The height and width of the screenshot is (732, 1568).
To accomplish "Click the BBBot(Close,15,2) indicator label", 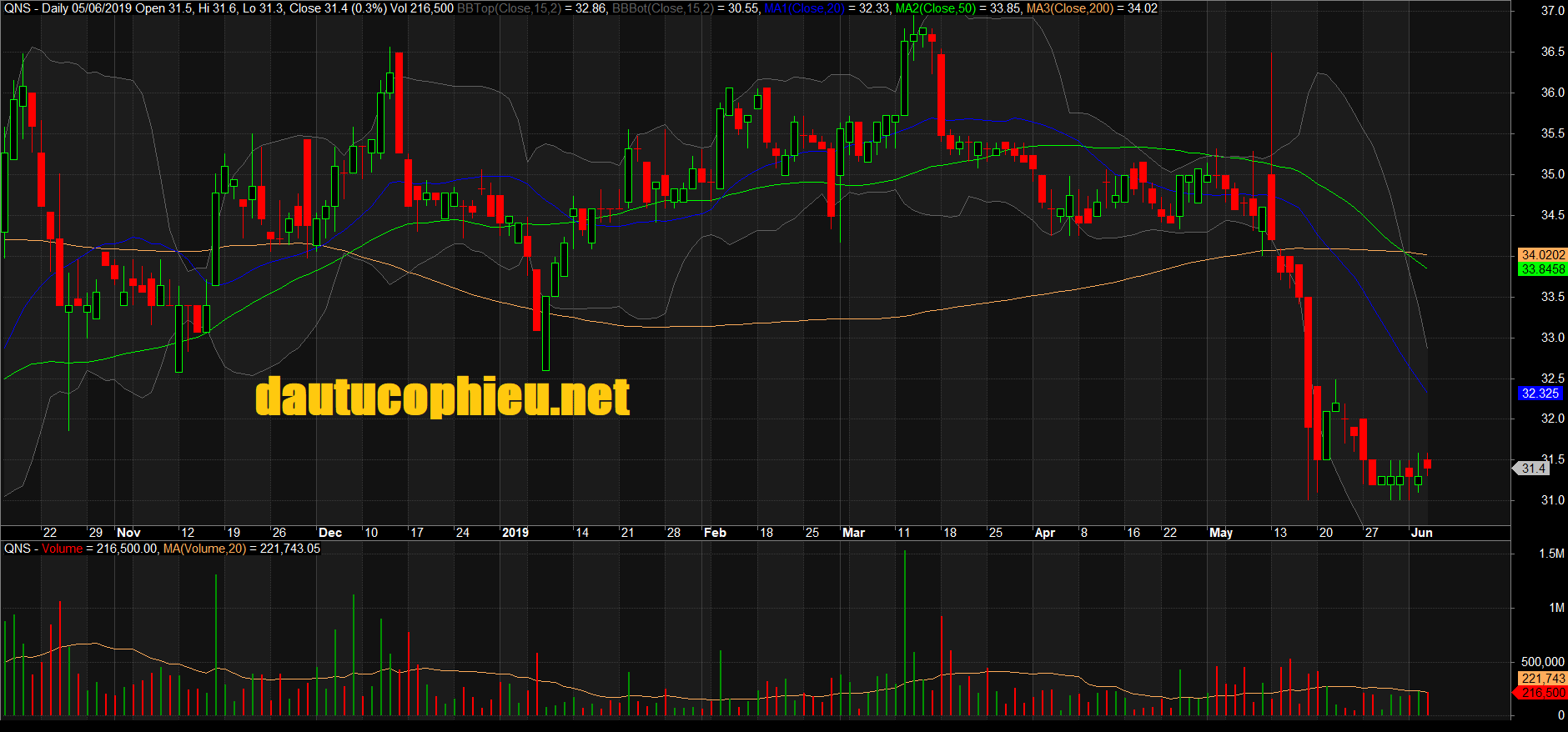I will click(x=662, y=8).
